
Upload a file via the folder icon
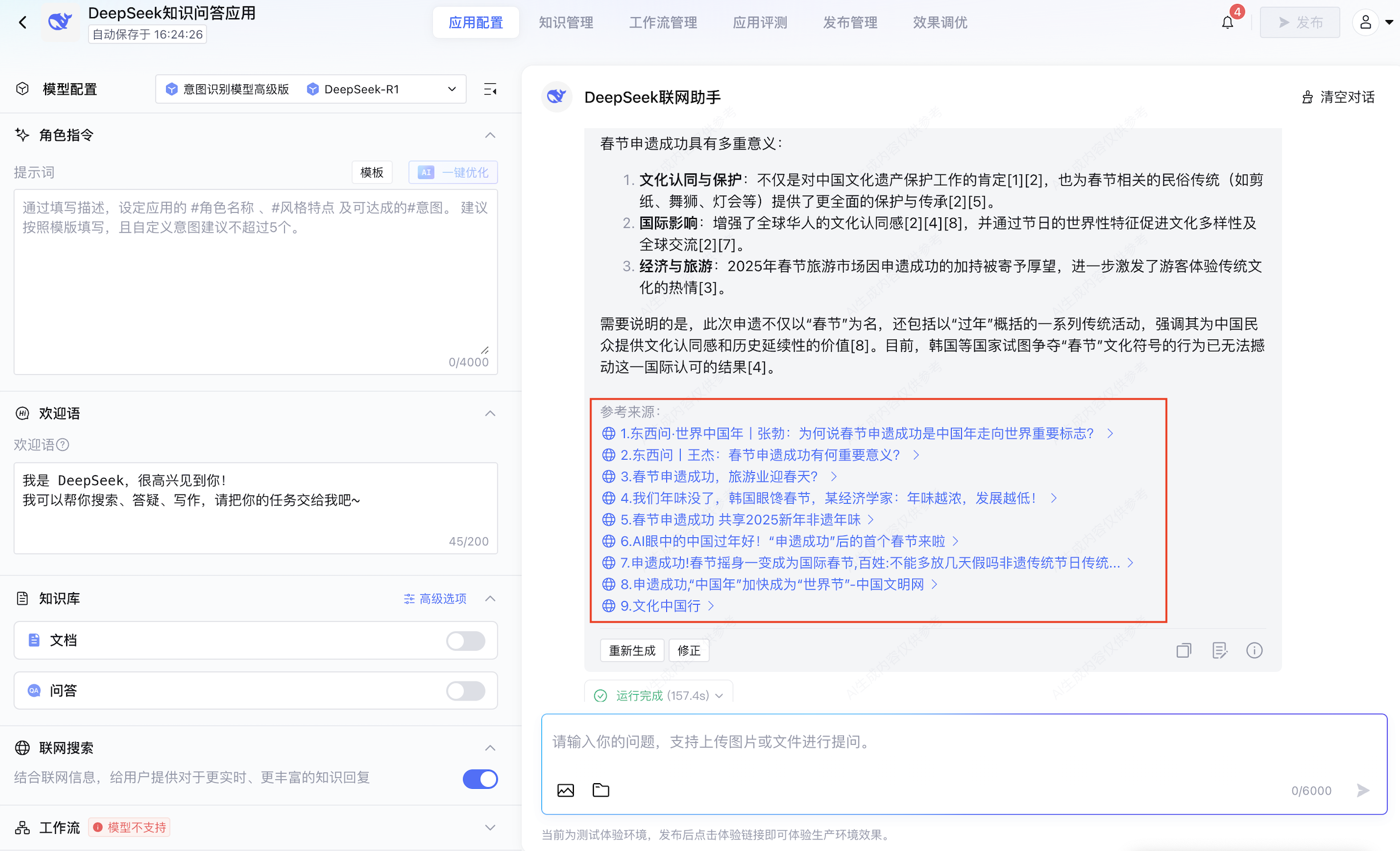click(x=601, y=790)
